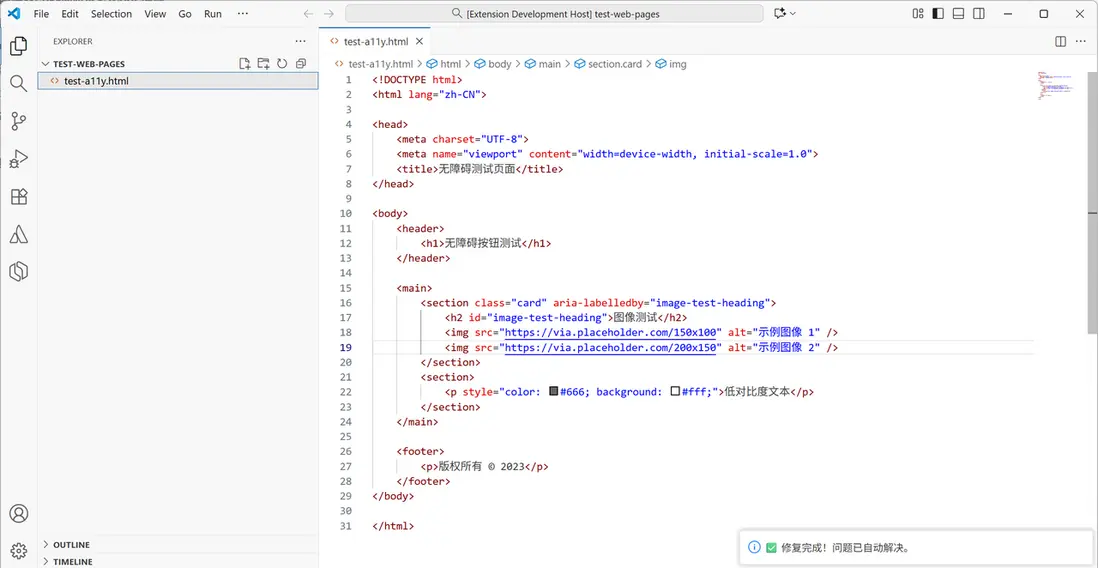The width and height of the screenshot is (1098, 568).
Task: Click the New File icon in Explorer
Action: click(245, 64)
